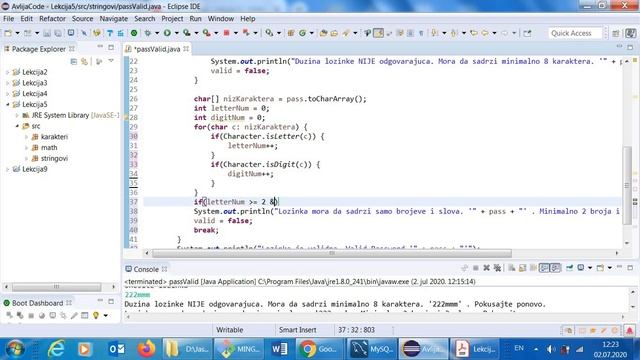Viewport: 640px width, 360px height.
Task: Click the Back navigation arrow icon
Action: tap(484, 33)
